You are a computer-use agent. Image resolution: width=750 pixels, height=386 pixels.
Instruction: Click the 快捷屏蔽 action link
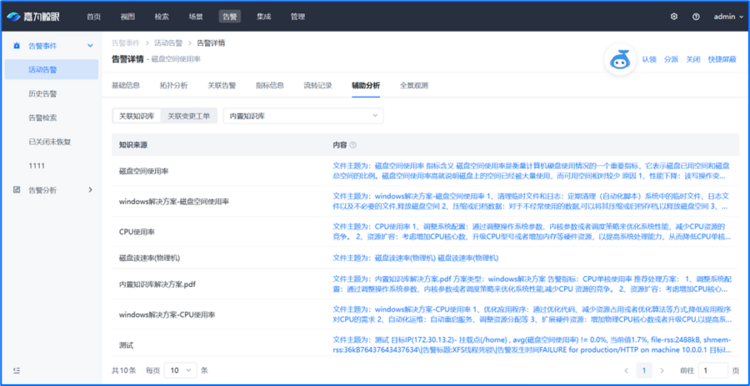(722, 60)
